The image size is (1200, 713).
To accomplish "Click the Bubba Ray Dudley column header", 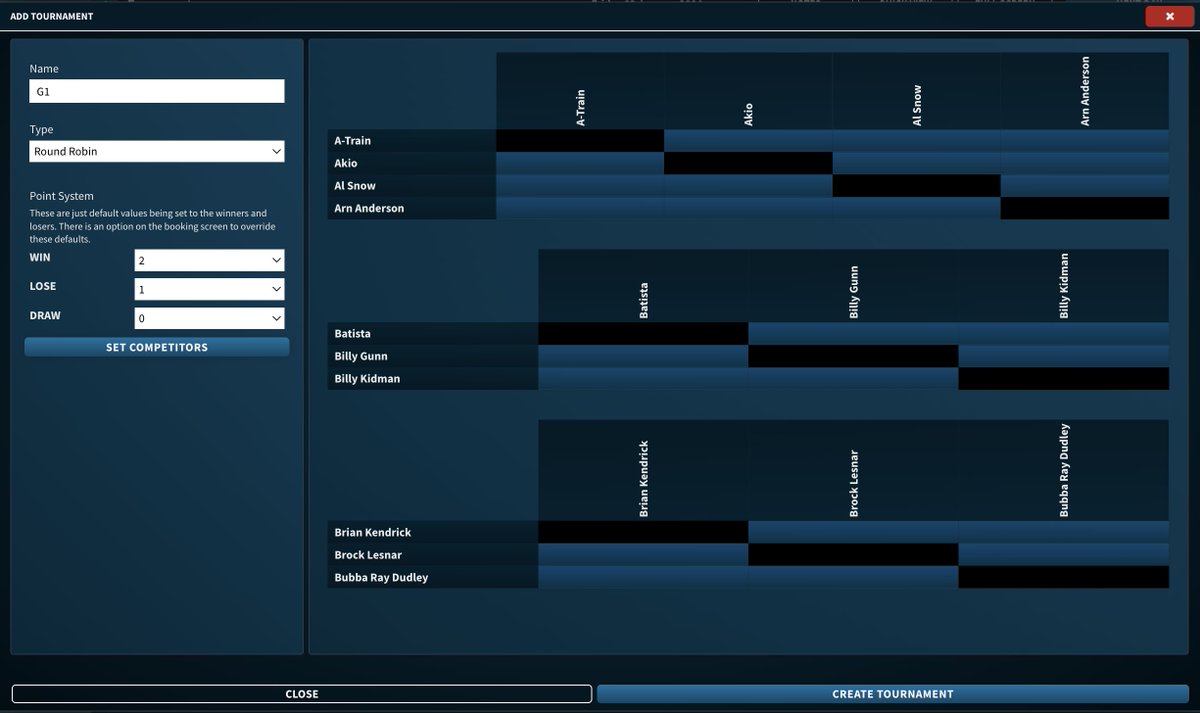I will click(1064, 470).
